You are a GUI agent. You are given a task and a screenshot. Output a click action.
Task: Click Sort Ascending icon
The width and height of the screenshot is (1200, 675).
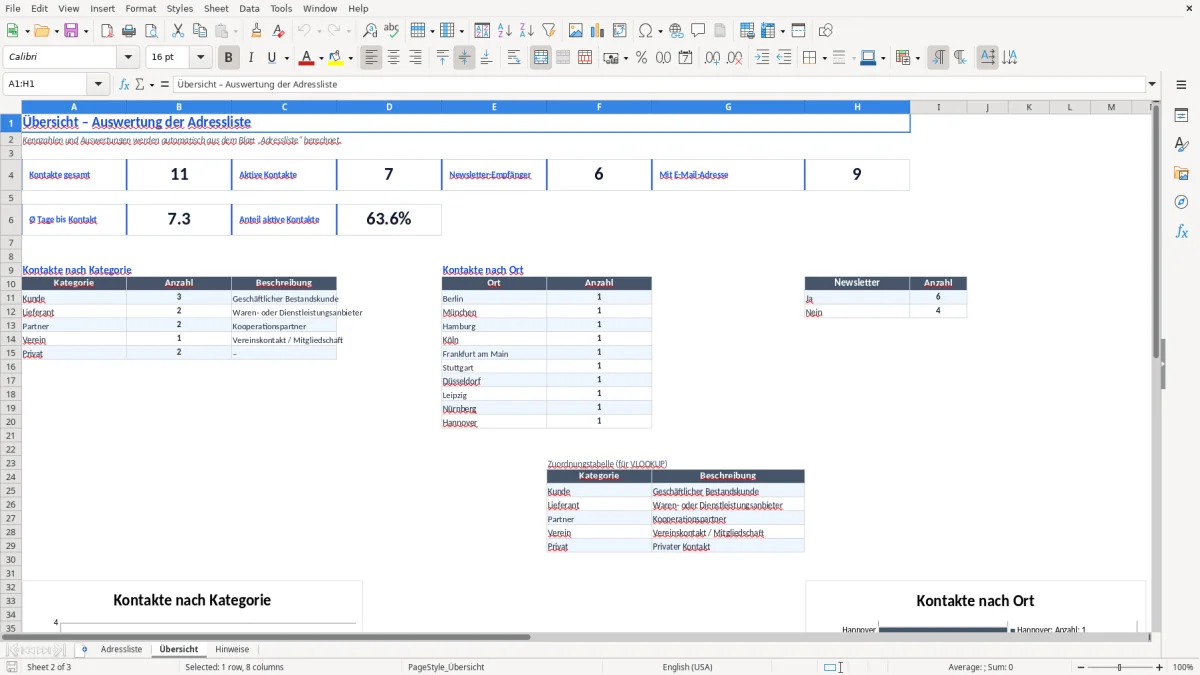[505, 31]
